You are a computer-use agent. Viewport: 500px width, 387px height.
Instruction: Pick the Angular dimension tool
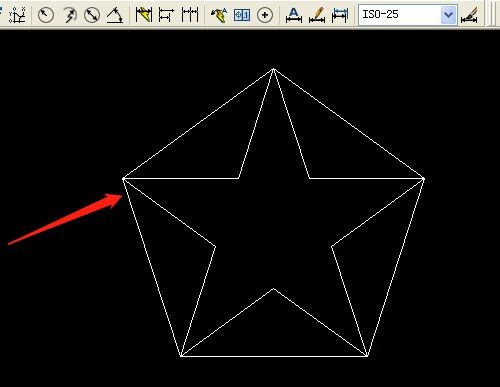click(115, 15)
